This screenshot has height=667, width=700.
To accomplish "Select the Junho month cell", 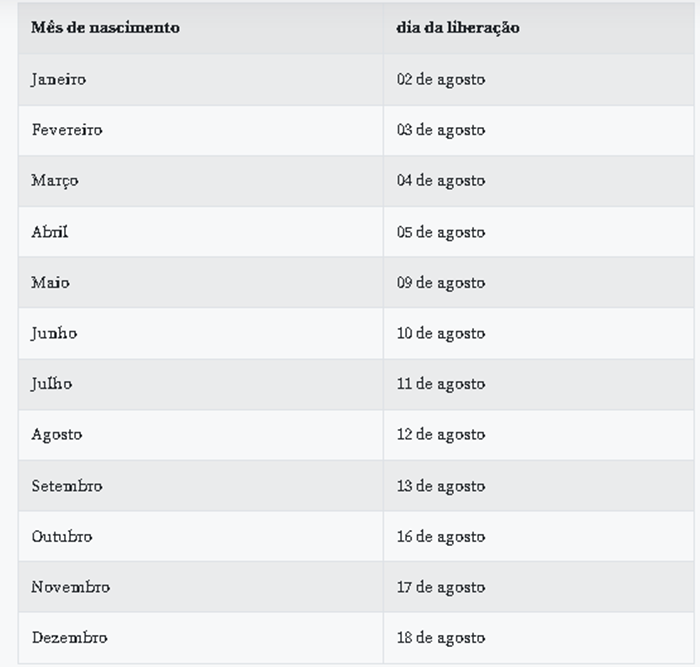I will 54,333.
